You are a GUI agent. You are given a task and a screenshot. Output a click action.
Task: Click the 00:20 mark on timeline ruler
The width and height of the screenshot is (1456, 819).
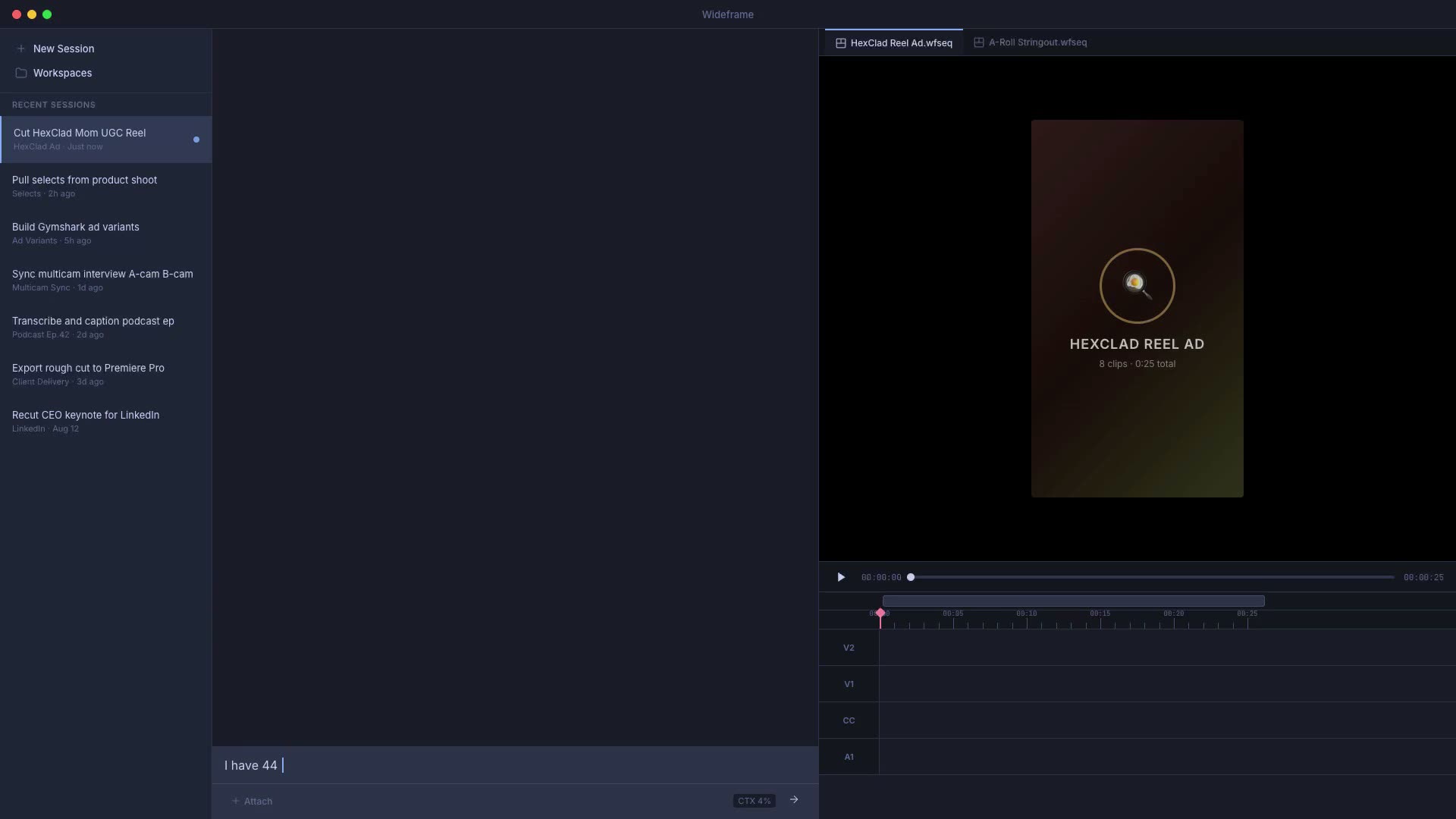click(x=1174, y=613)
